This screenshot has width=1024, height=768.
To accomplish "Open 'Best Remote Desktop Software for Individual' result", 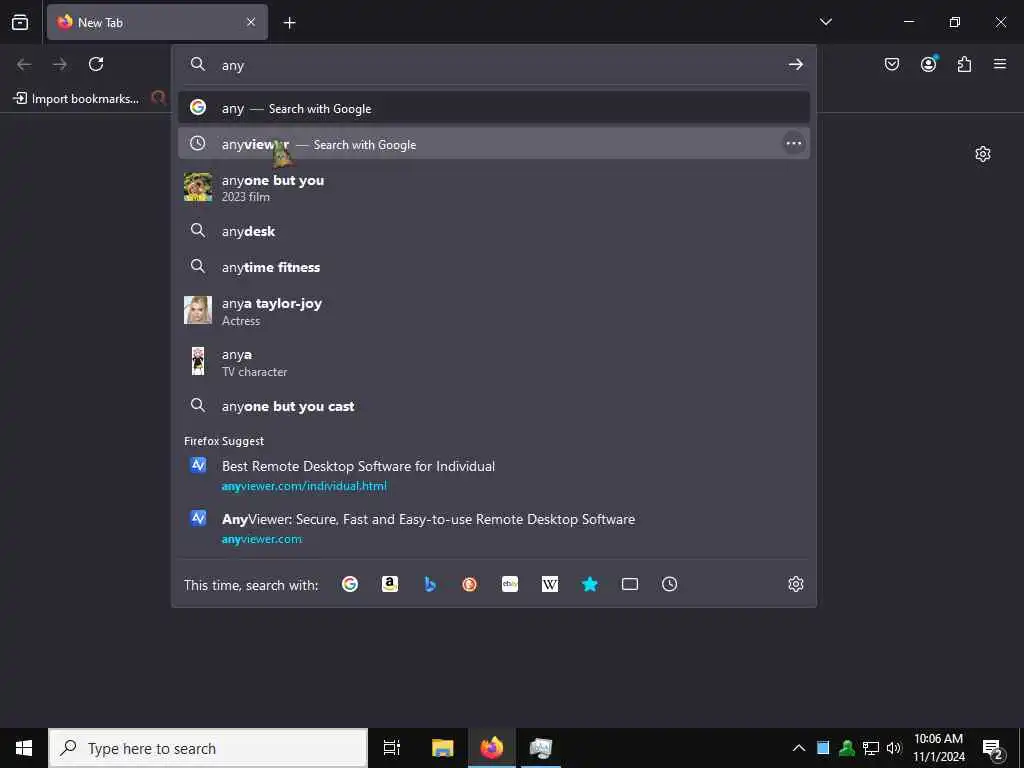I will coord(494,475).
